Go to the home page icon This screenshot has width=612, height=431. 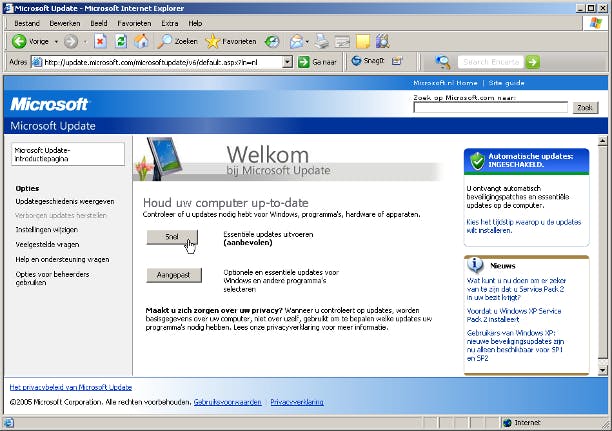pos(141,41)
